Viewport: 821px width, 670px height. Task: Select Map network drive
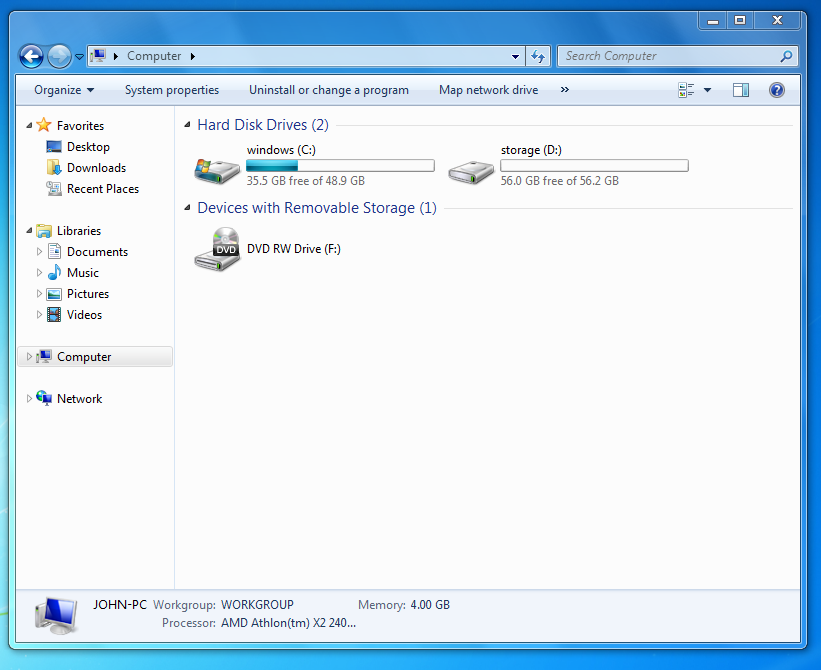(x=489, y=90)
